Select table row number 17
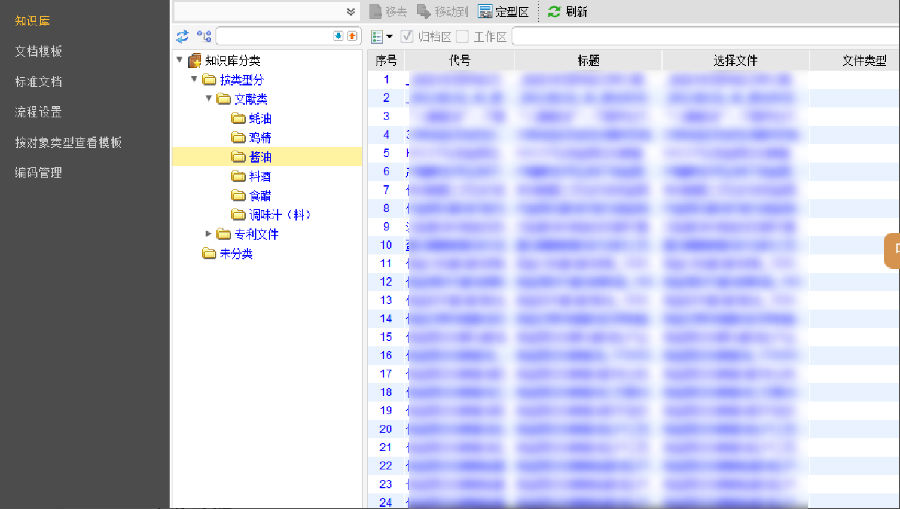Viewport: 900px width, 509px height. coord(634,374)
